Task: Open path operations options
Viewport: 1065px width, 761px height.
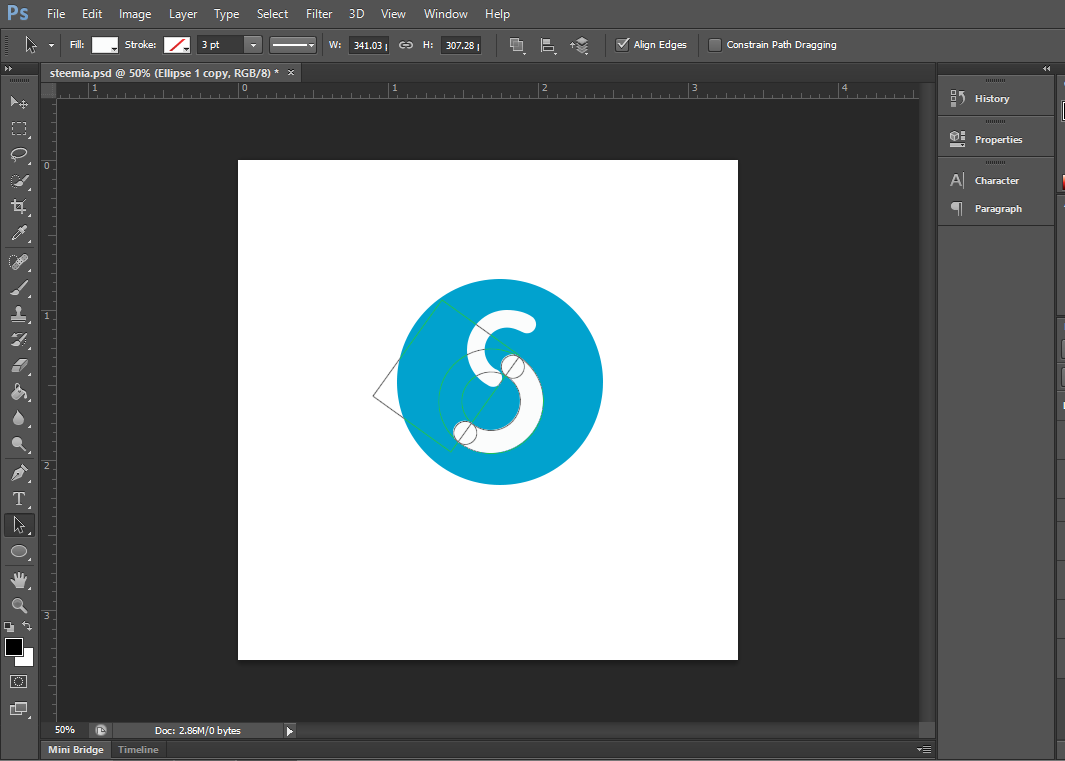Action: click(518, 46)
